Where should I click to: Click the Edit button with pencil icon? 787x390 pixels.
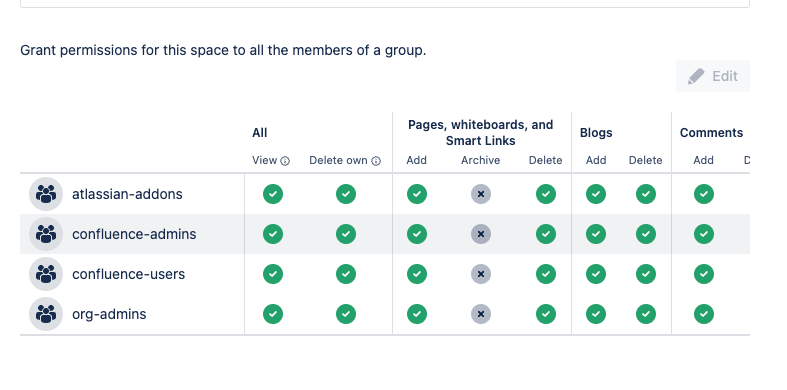tap(713, 76)
